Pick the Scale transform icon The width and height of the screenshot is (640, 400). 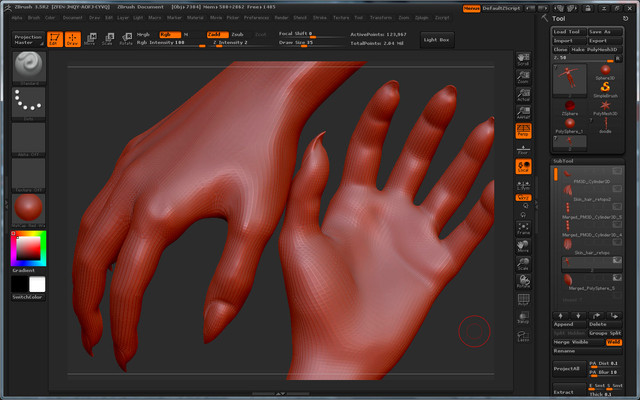point(107,39)
